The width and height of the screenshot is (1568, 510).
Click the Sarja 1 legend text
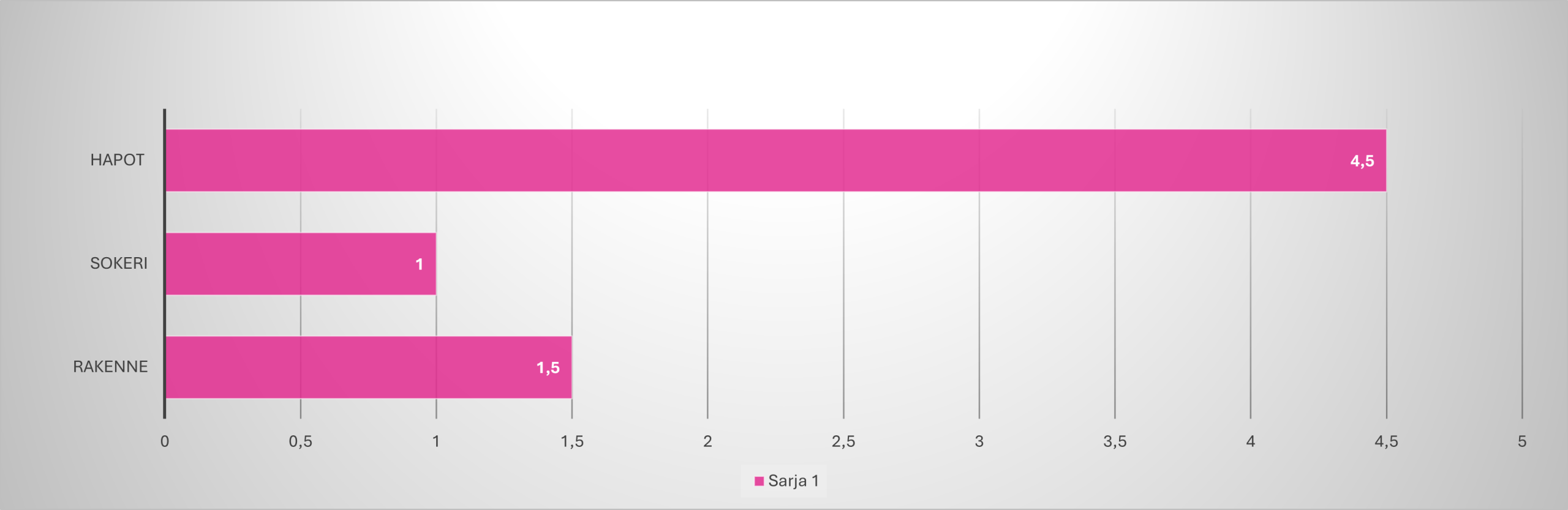[793, 481]
